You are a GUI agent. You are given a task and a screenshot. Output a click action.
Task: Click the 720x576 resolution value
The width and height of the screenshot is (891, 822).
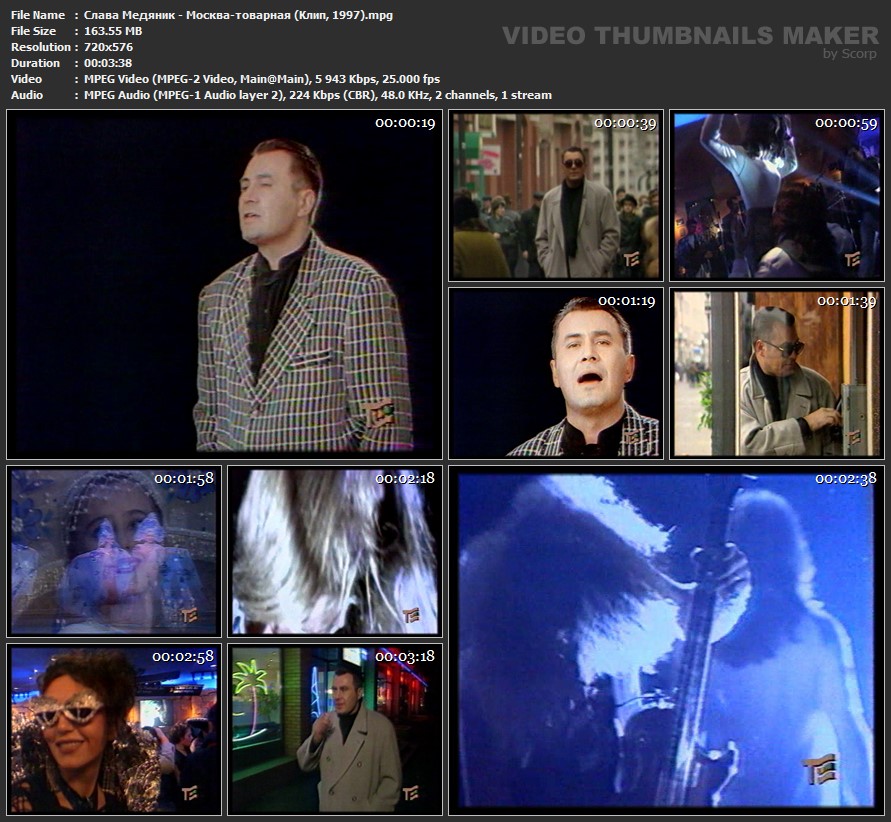click(108, 47)
